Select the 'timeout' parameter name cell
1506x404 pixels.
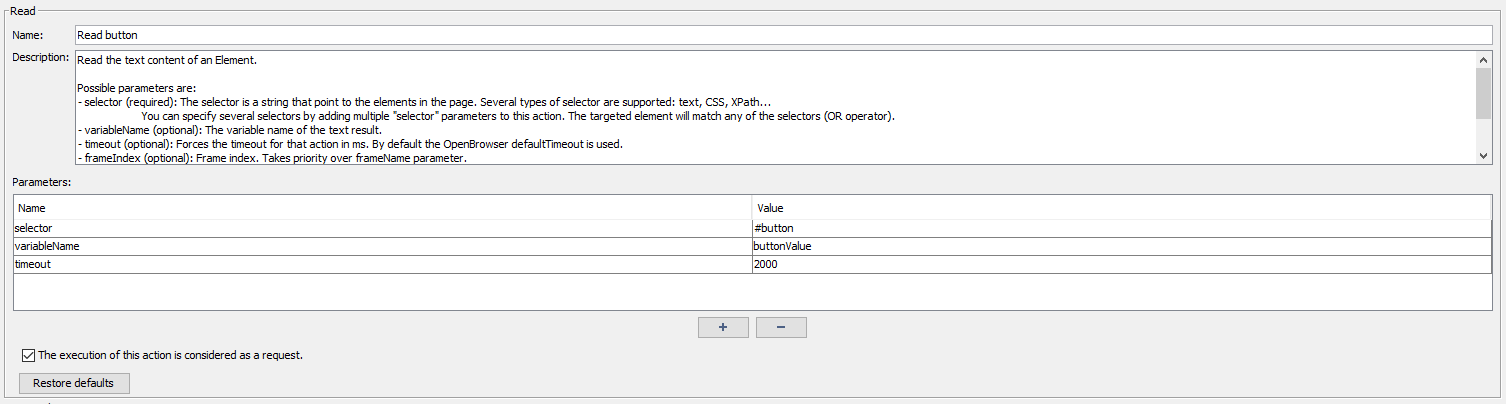(382, 264)
